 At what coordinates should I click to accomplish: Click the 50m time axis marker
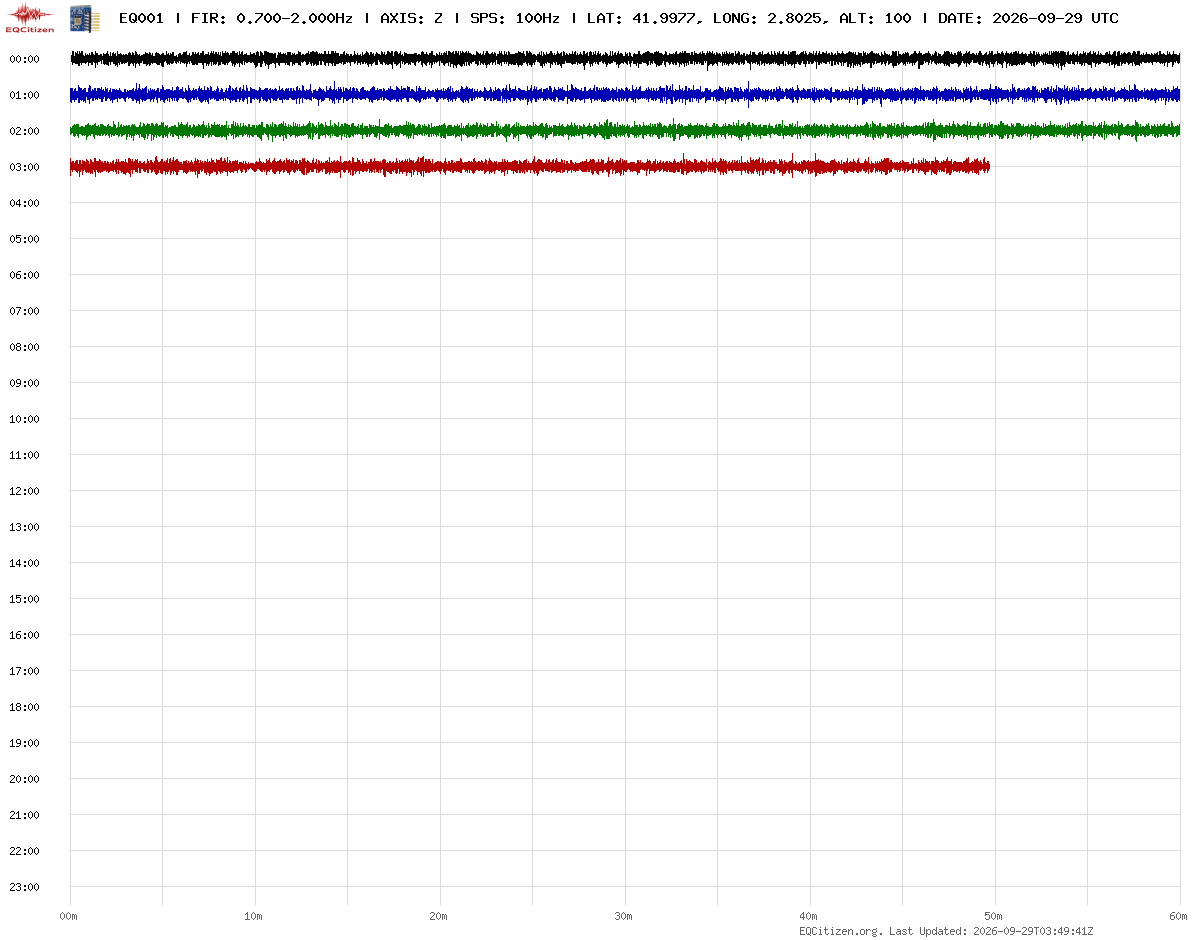click(x=994, y=916)
